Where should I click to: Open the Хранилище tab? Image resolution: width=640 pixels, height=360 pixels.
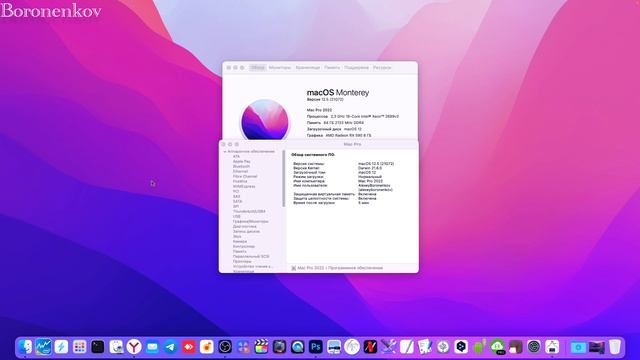308,68
